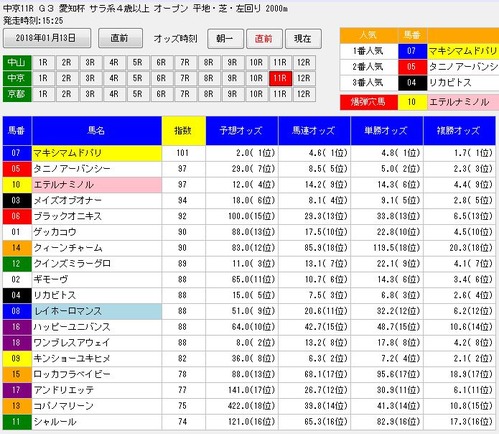This screenshot has width=499, height=434.
Task: Open 中京 12R race
Action: coord(304,78)
